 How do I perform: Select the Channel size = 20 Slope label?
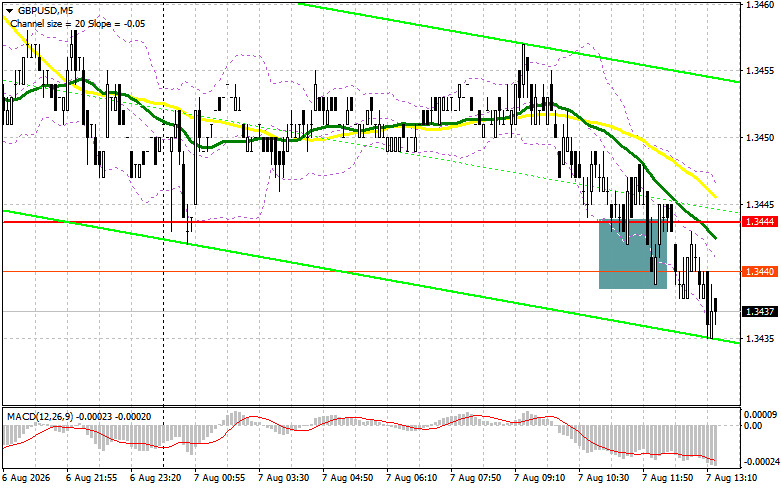78,23
